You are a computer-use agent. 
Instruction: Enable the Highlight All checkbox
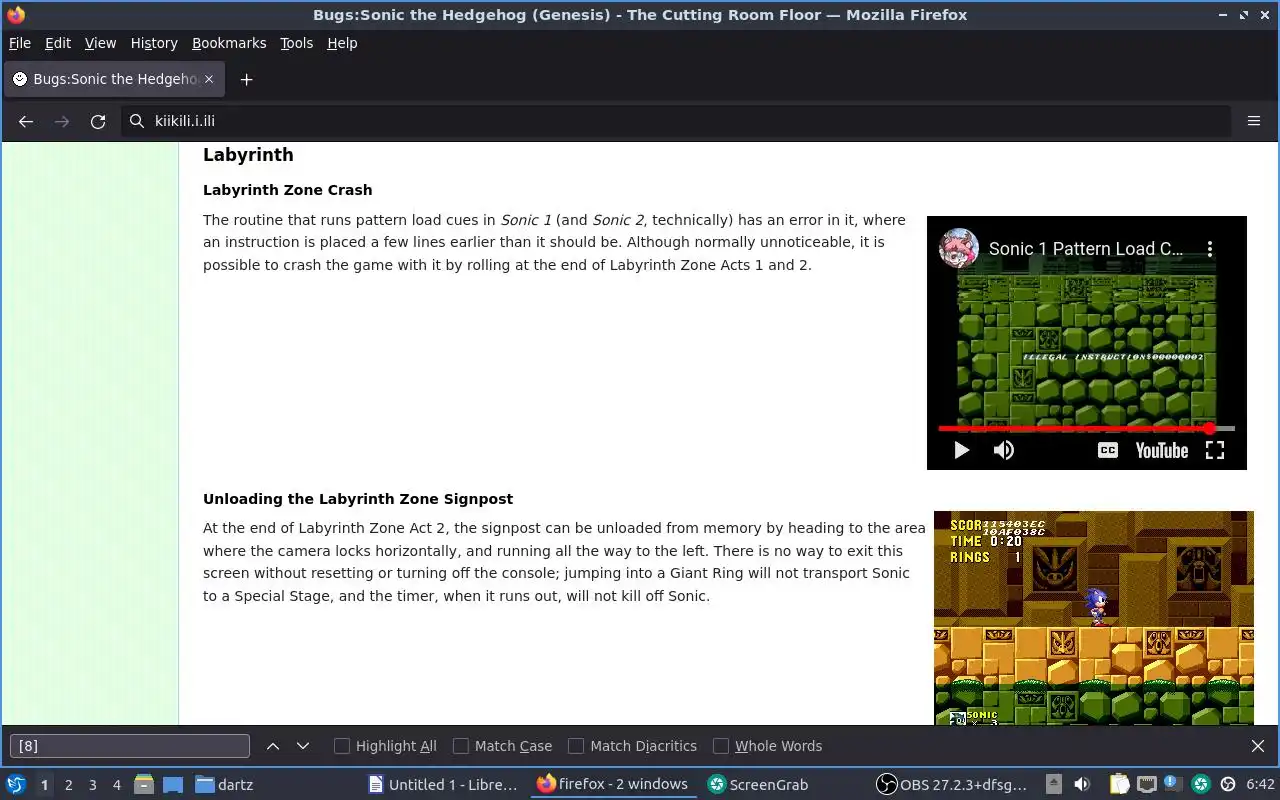(342, 746)
